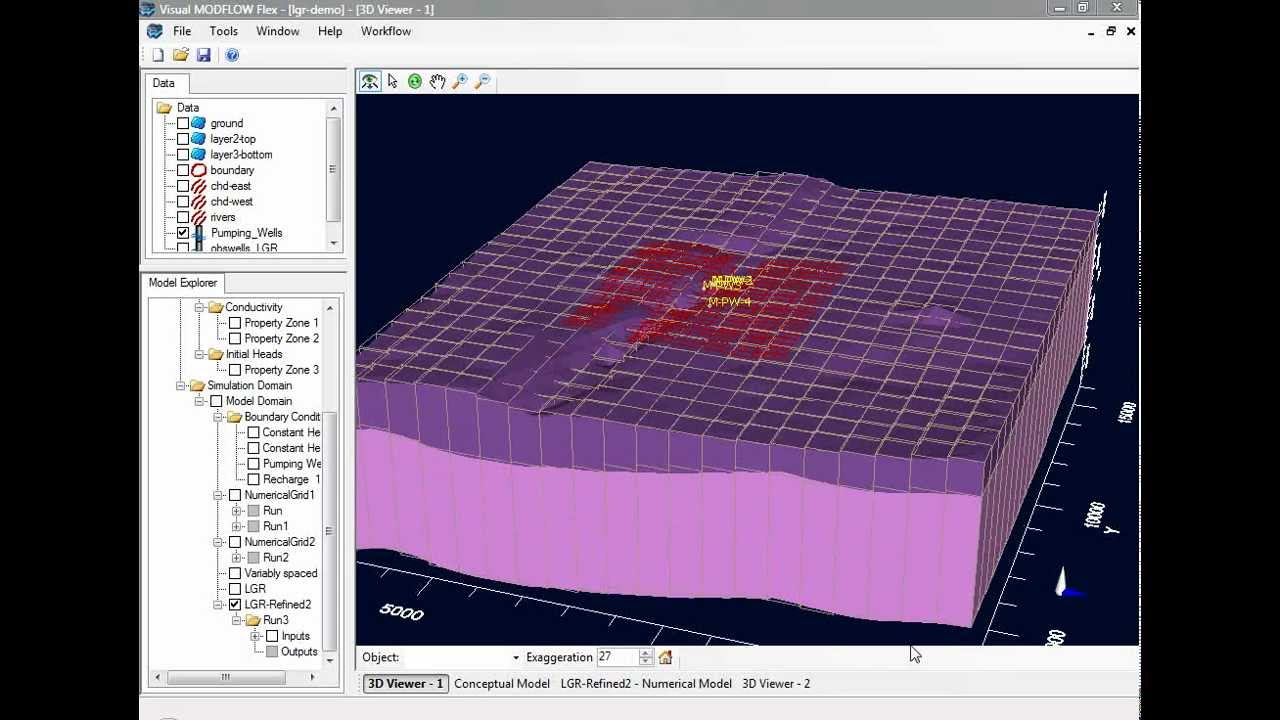Open the Help question-mark icon
This screenshot has width=1280, height=720.
(x=232, y=55)
